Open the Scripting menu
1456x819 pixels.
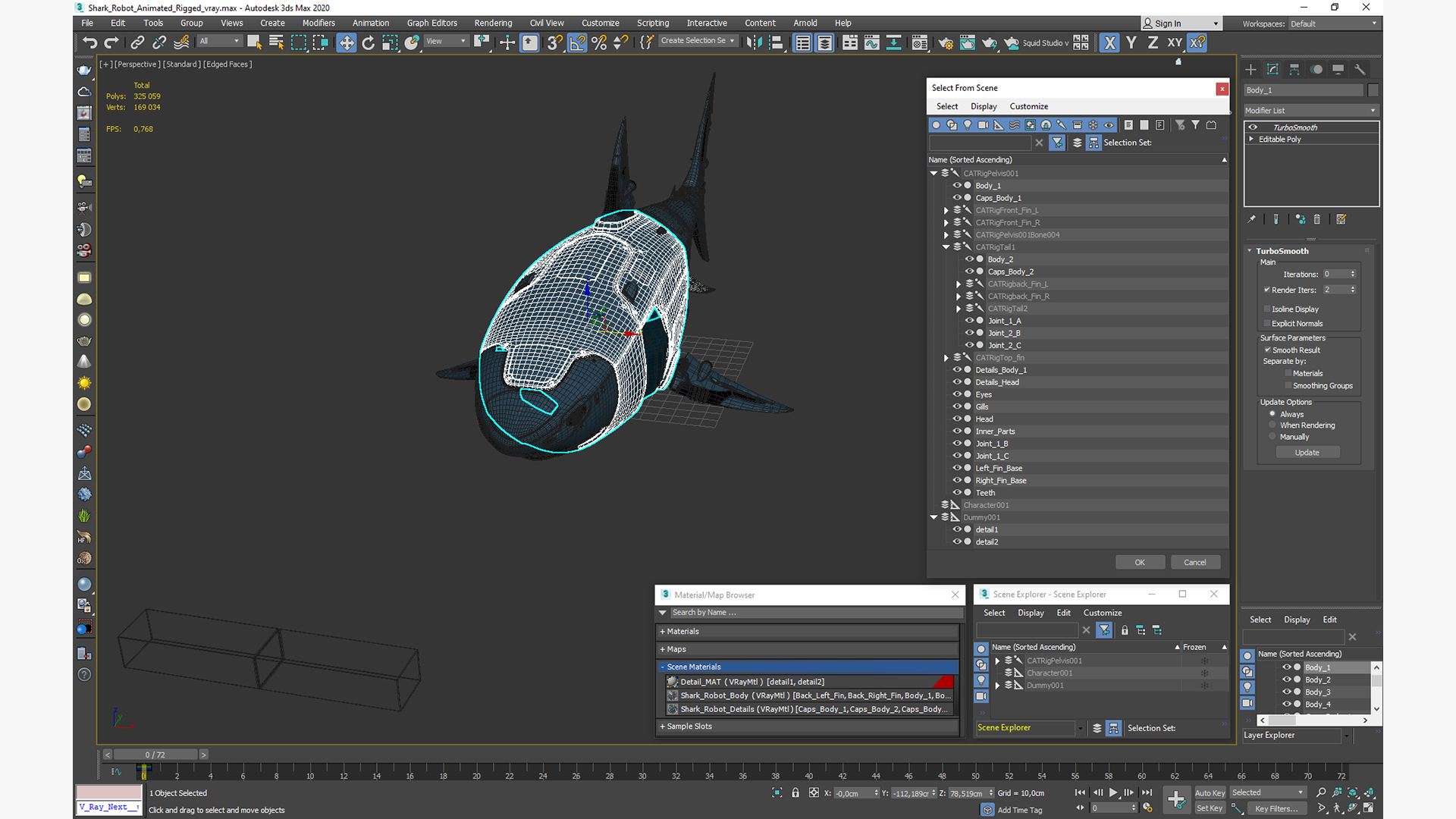pyautogui.click(x=652, y=23)
